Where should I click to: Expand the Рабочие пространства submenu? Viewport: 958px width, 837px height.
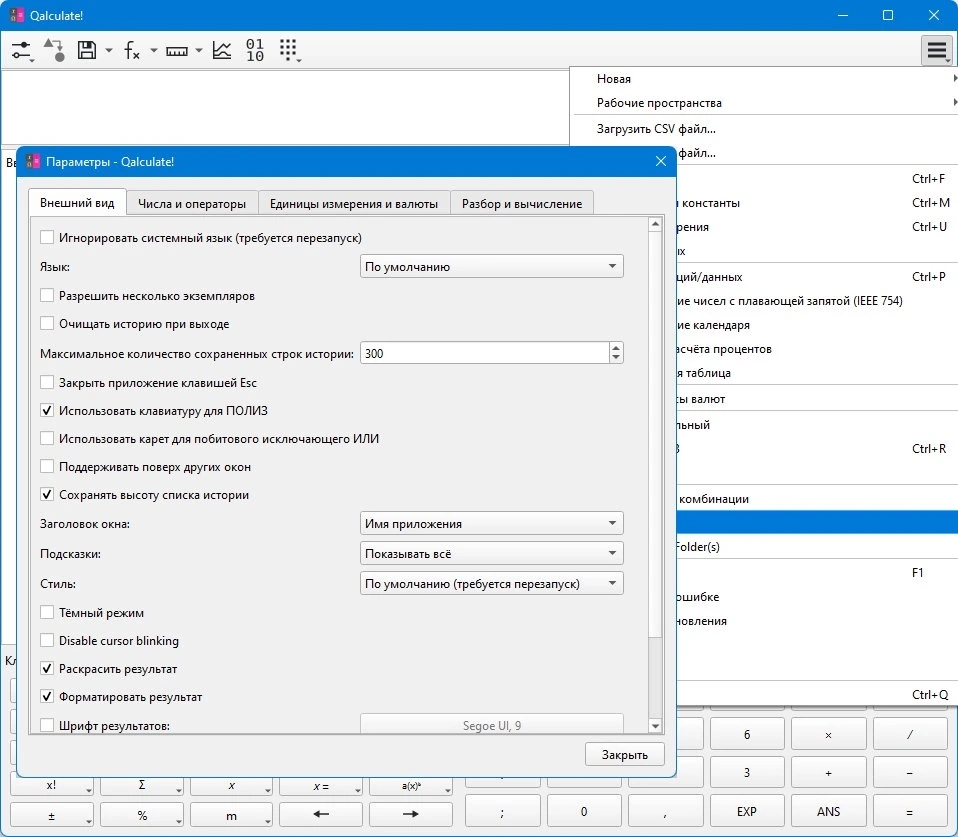click(766, 103)
